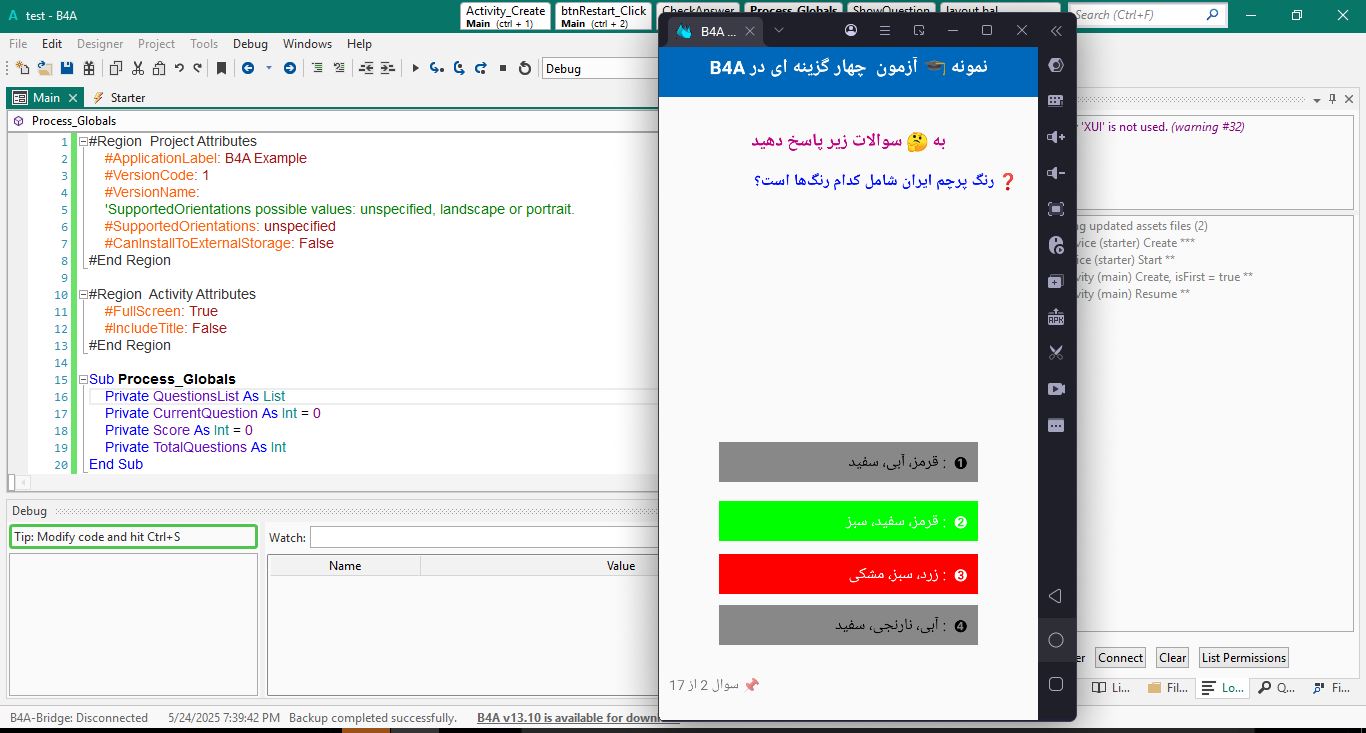Viewport: 1366px width, 733px height.
Task: Collapse emulator sidebar with double chevron
Action: click(x=1056, y=31)
